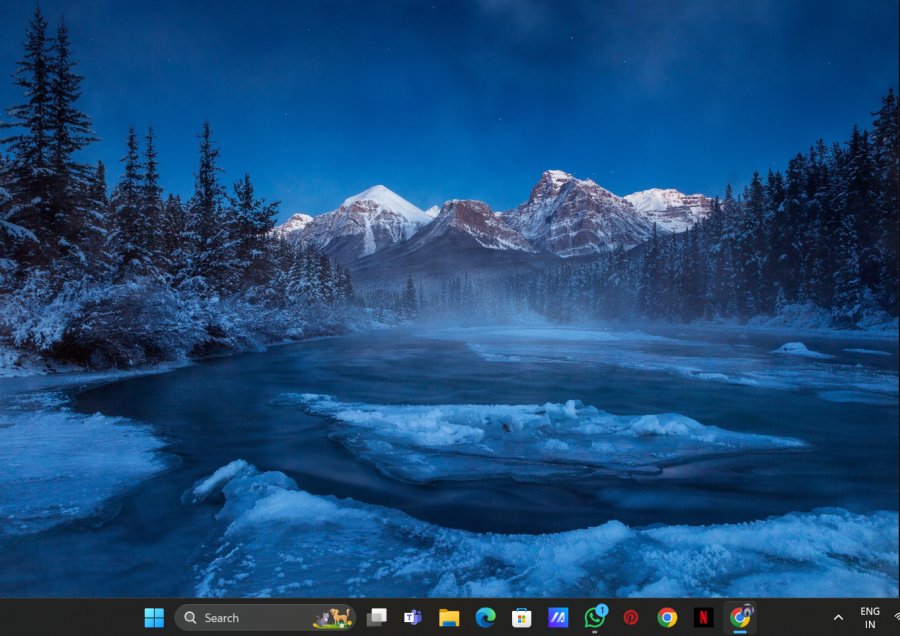The width and height of the screenshot is (900, 636).
Task: Switch to active Chrome window with profile badge
Action: pos(740,618)
